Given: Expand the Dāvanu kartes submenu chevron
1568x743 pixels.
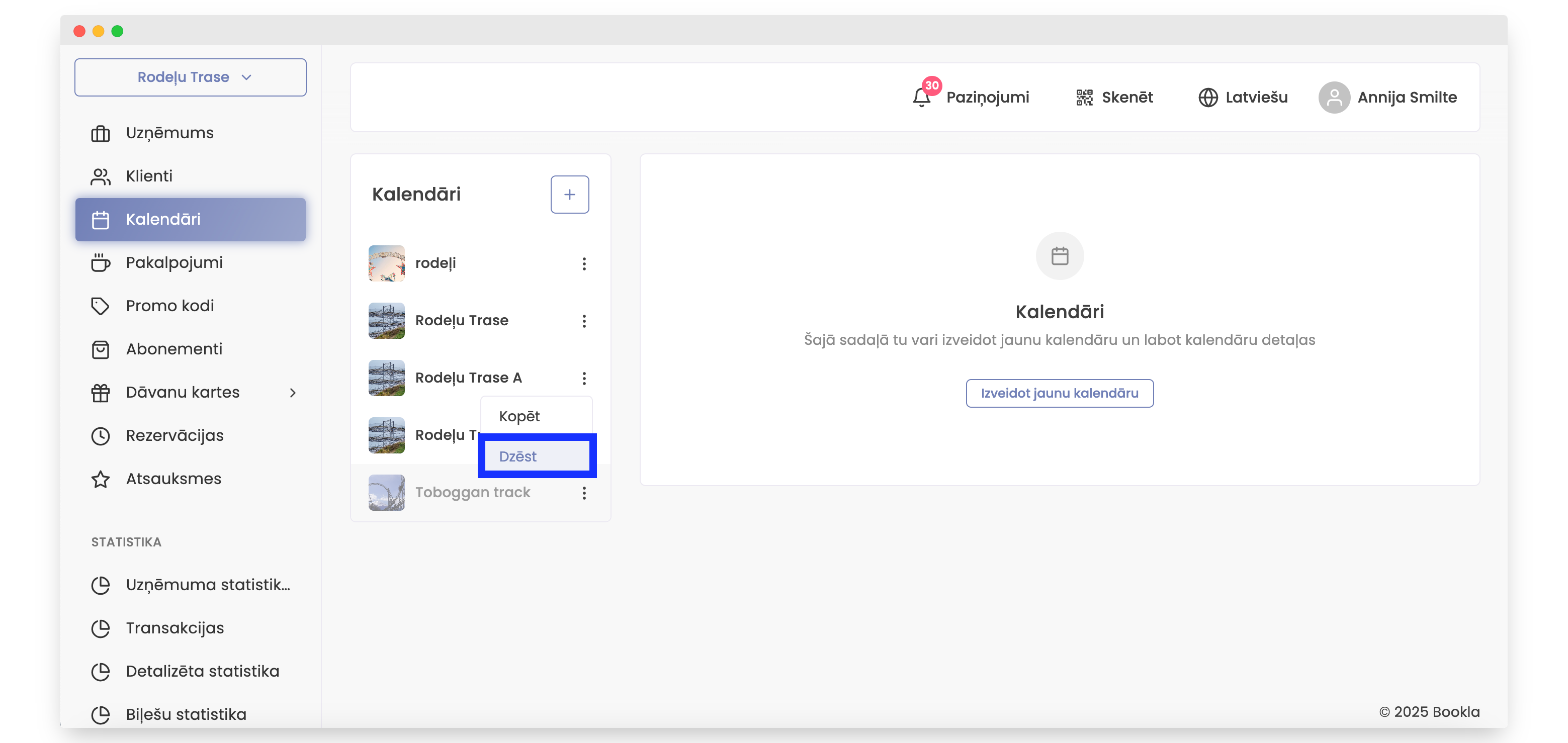Looking at the screenshot, I should pyautogui.click(x=293, y=393).
